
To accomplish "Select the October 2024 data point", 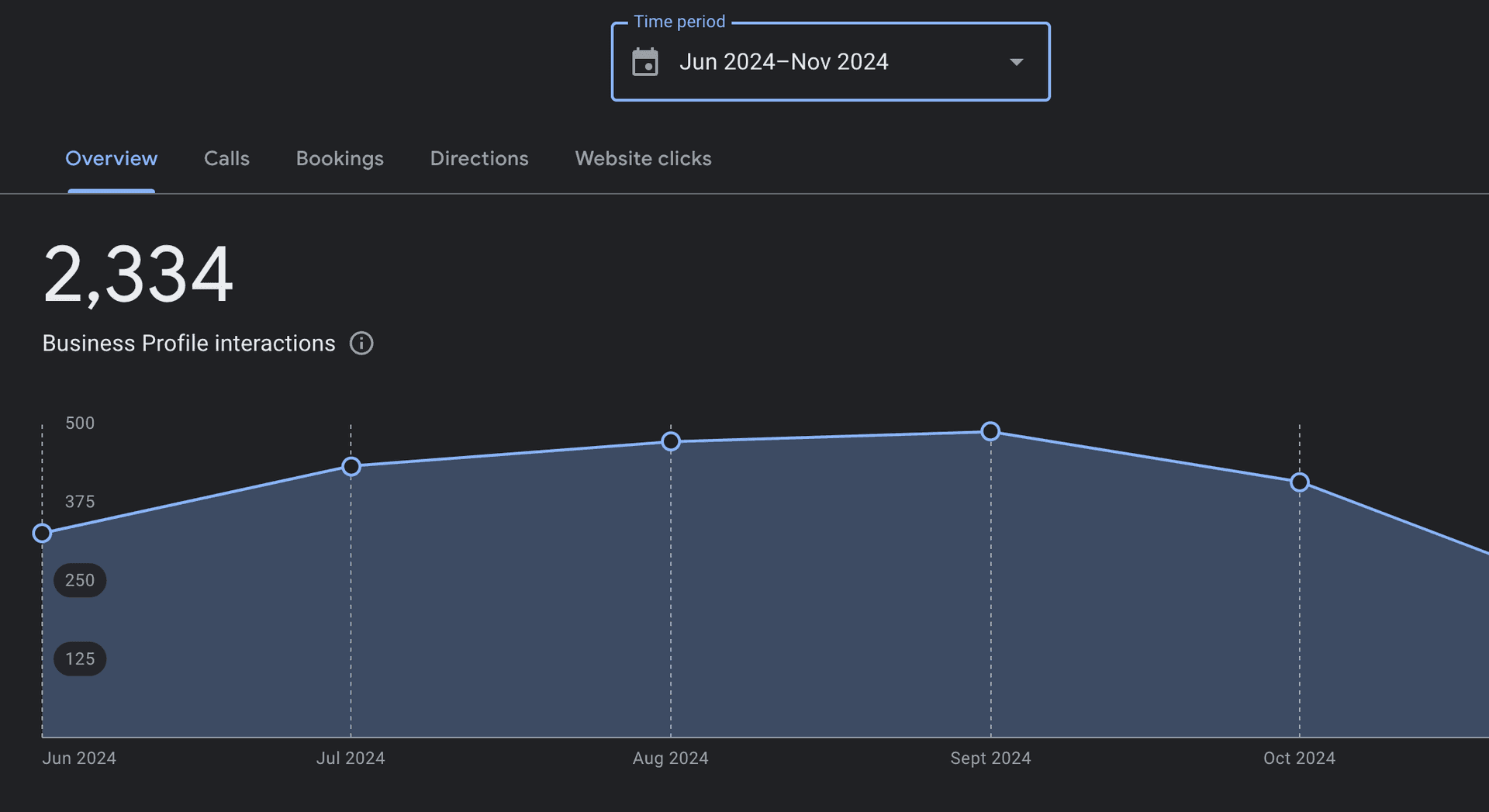I will (1300, 482).
